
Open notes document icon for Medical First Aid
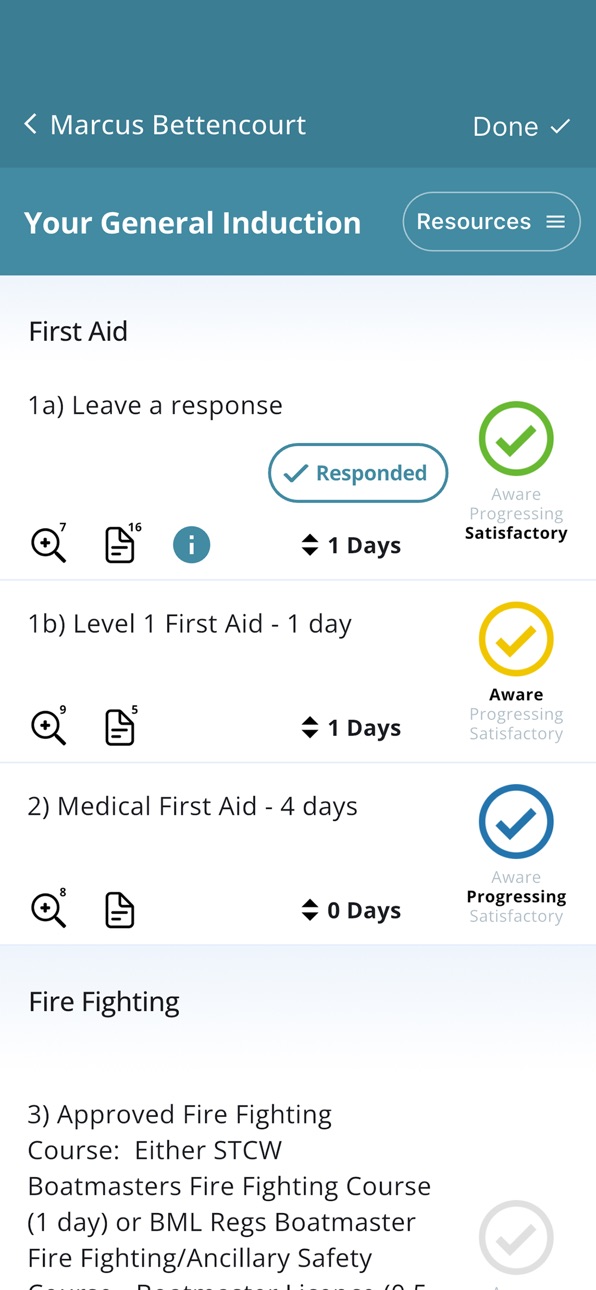click(120, 910)
